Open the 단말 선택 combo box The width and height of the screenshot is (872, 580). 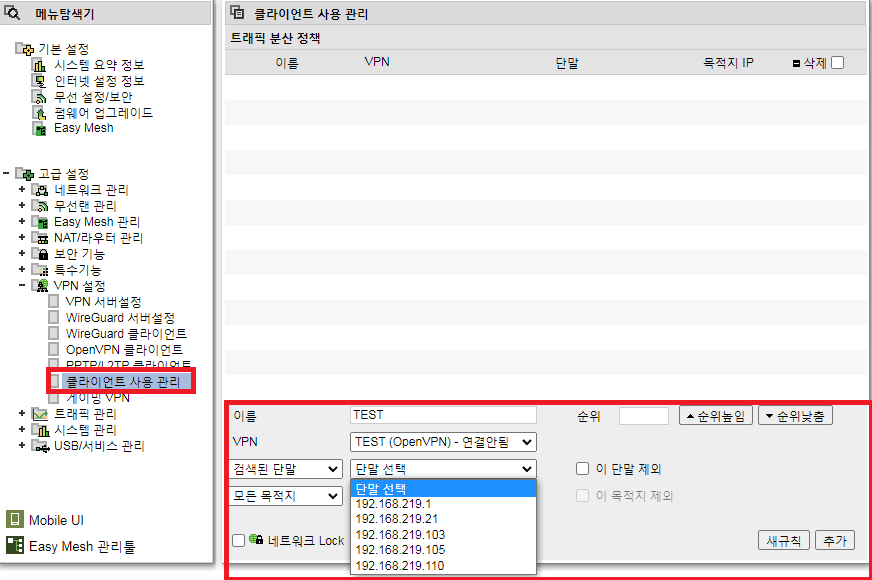(443, 469)
